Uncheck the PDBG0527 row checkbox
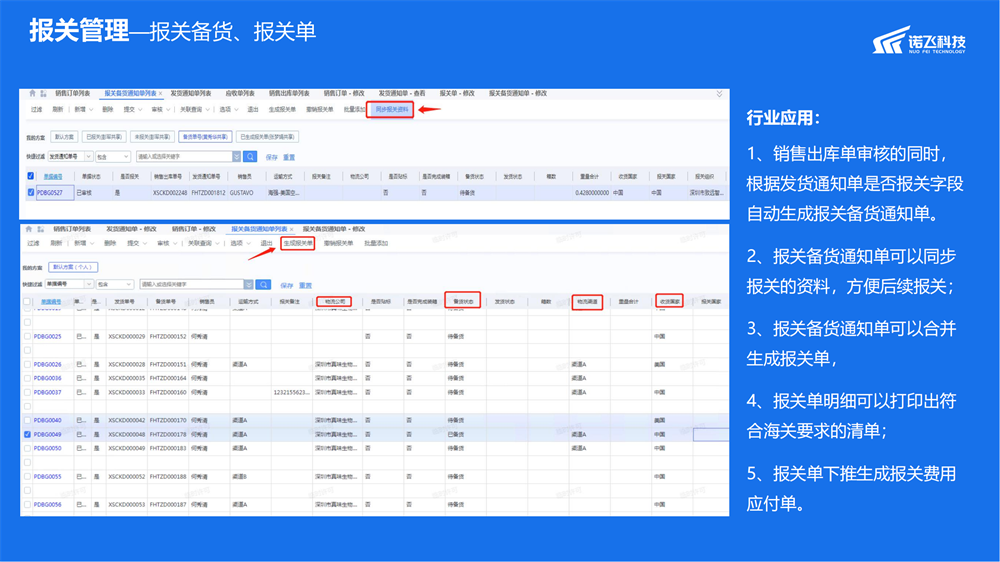Screen dimensions: 1000x562 30,192
